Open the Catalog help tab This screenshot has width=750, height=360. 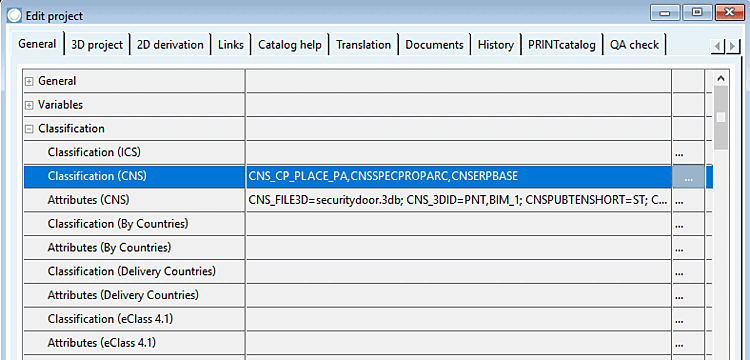(x=290, y=45)
